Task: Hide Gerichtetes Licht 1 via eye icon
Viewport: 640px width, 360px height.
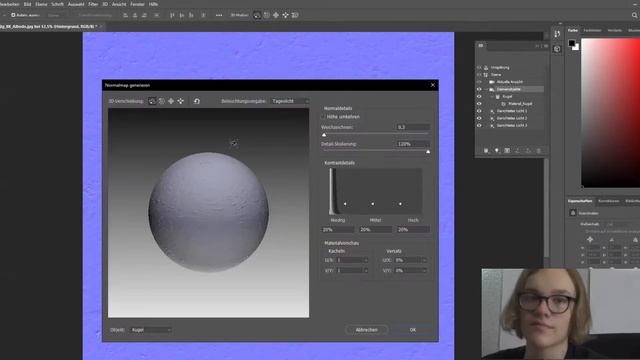Action: 479,111
